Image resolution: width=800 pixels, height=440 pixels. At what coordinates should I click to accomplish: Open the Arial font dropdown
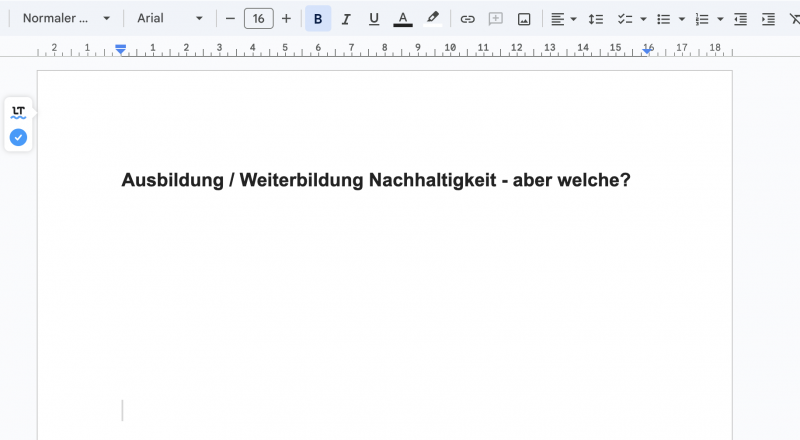coord(170,19)
